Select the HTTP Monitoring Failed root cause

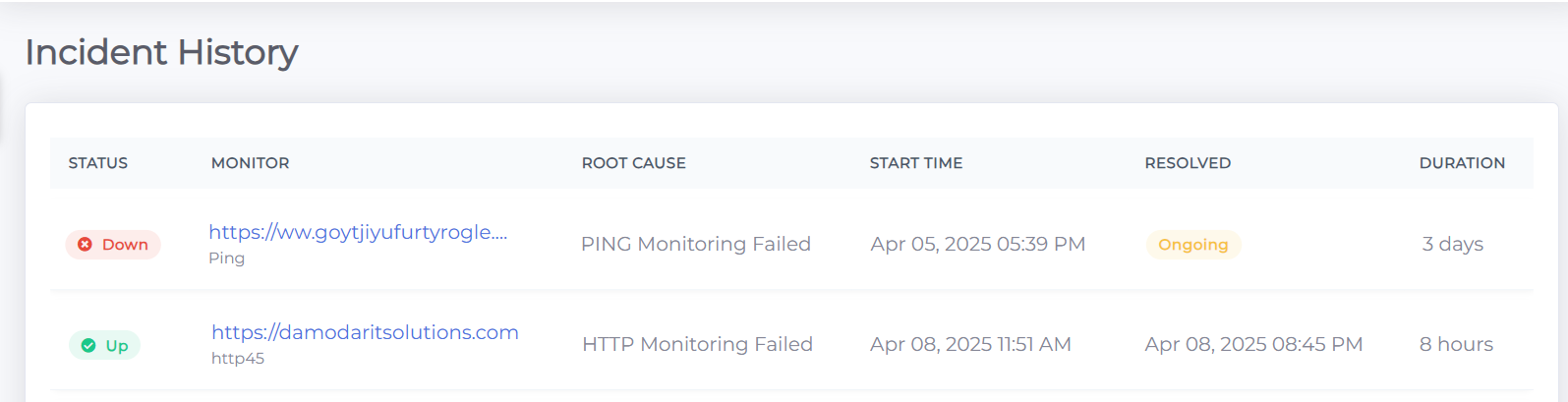[697, 345]
